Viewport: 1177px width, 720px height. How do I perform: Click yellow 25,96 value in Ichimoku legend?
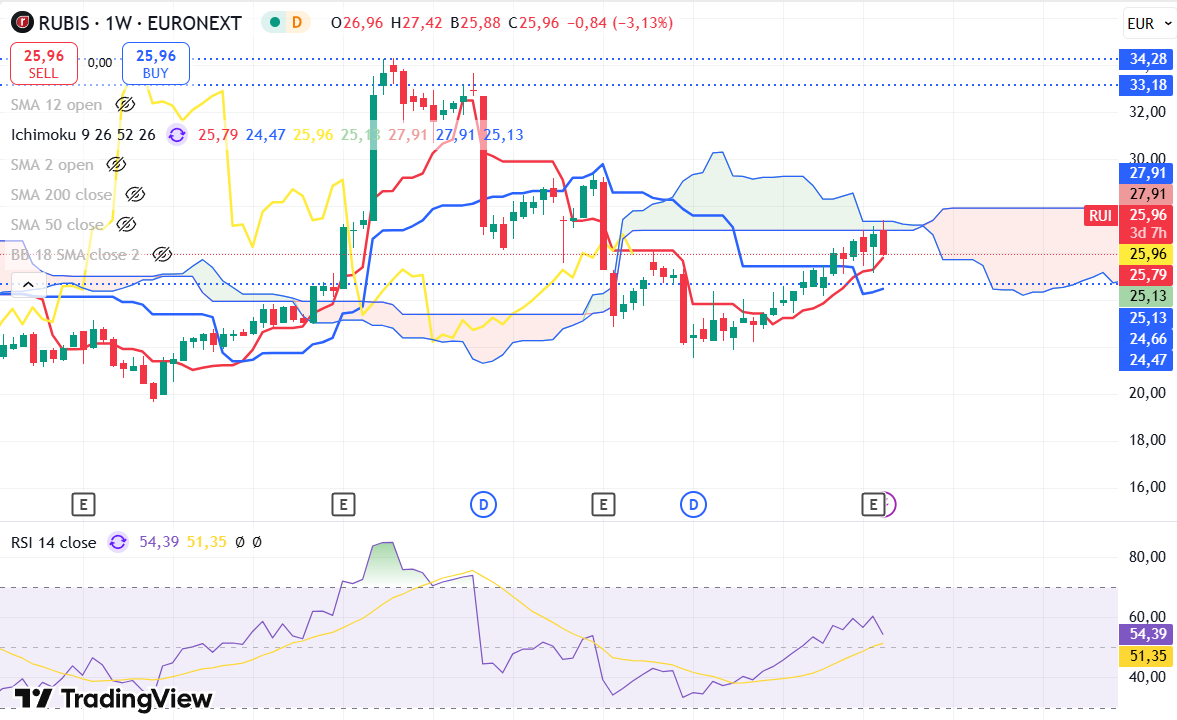pyautogui.click(x=313, y=135)
